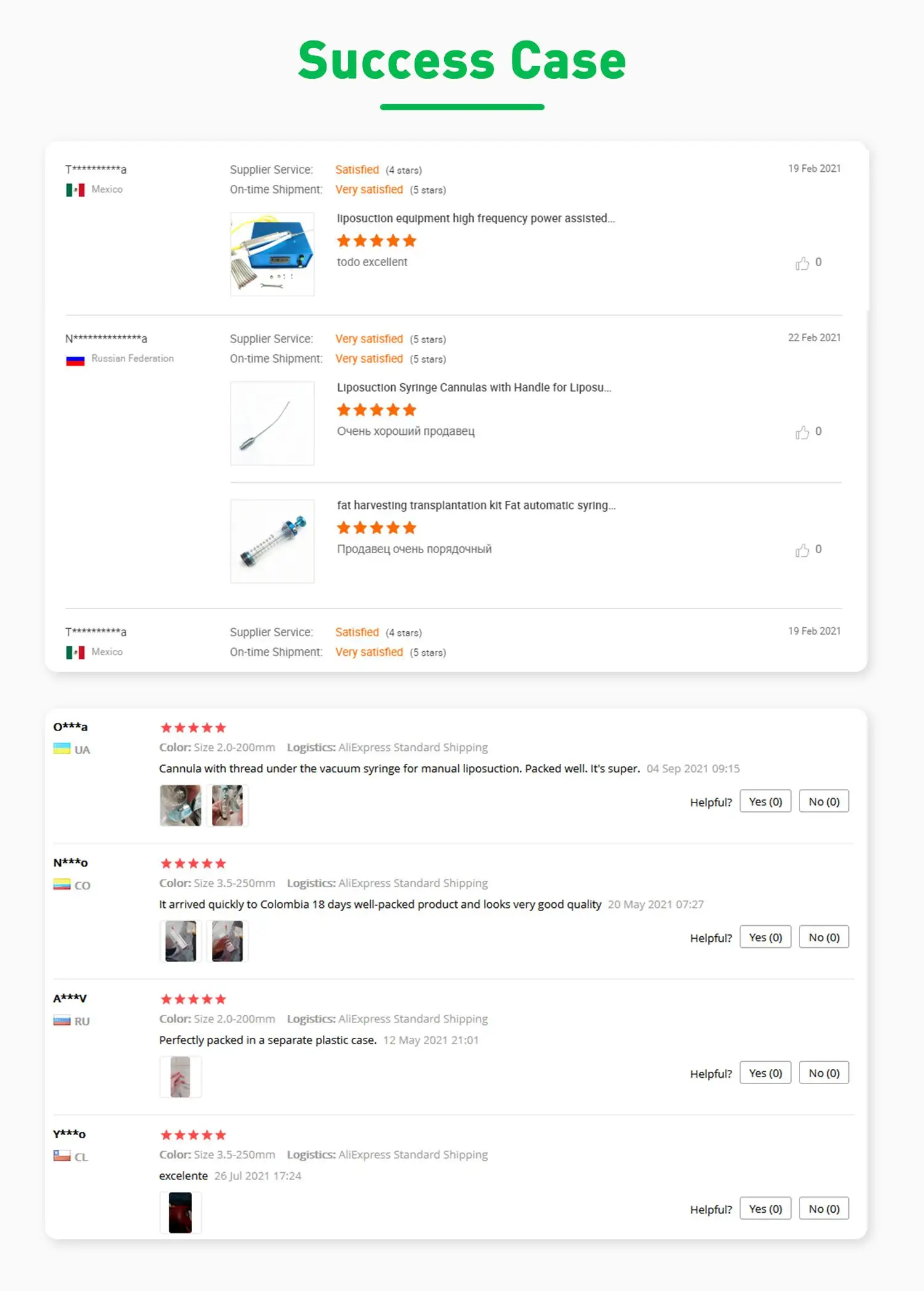924x1291 pixels.
Task: View the photo in Y***o's review
Action: point(180,1212)
